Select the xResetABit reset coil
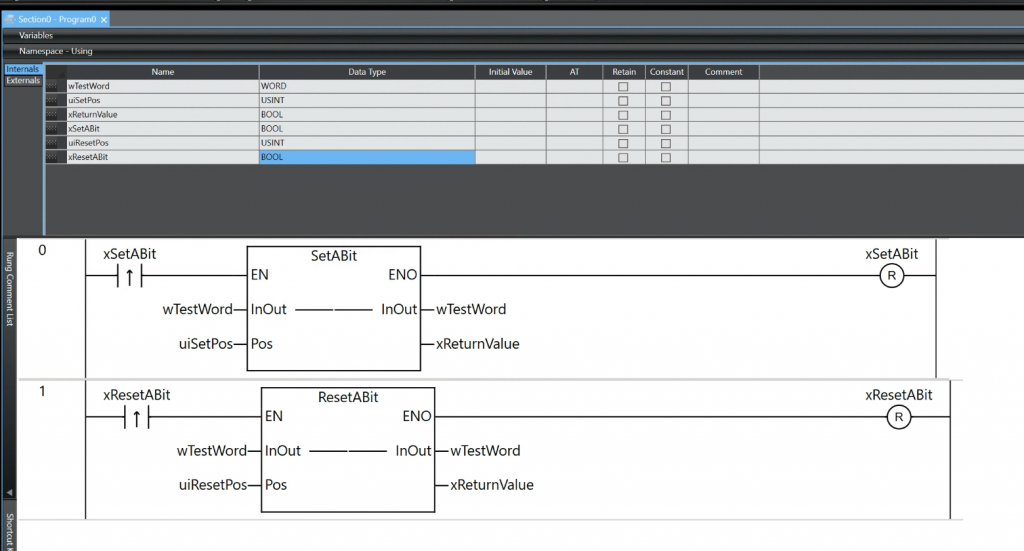1024x551 pixels. pyautogui.click(x=898, y=417)
